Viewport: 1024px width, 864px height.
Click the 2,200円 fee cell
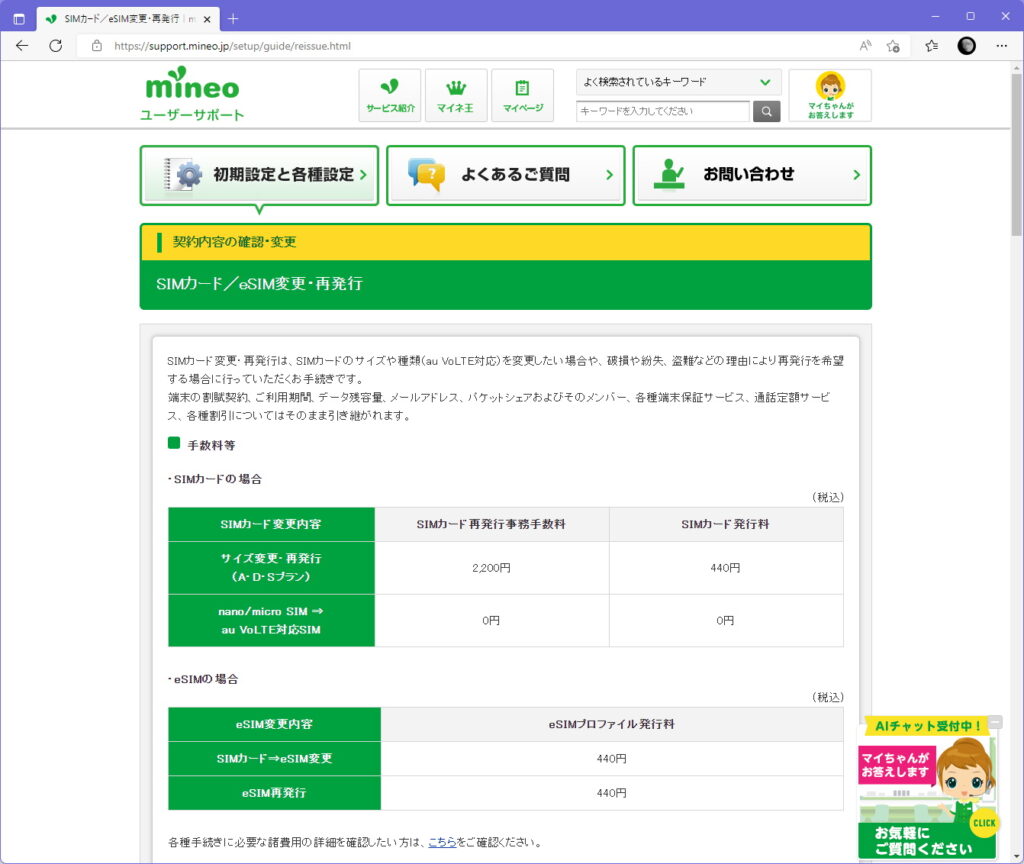pos(492,568)
